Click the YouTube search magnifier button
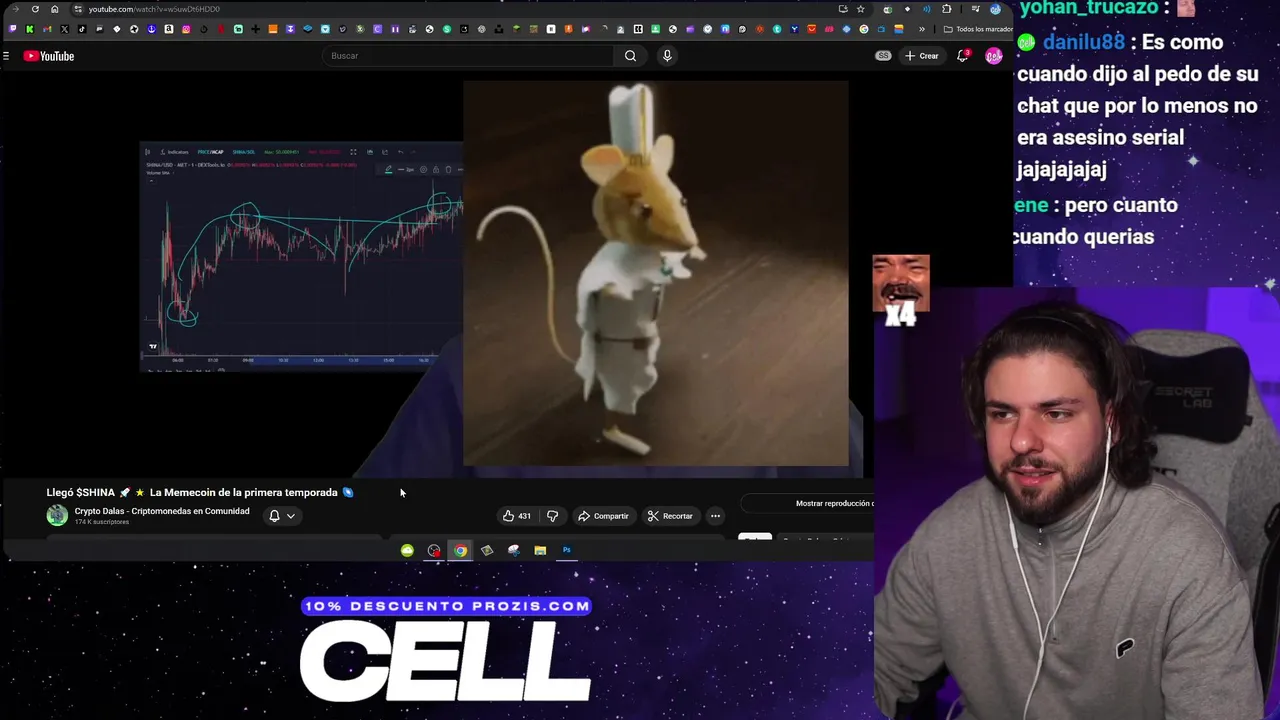1280x720 pixels. [630, 56]
